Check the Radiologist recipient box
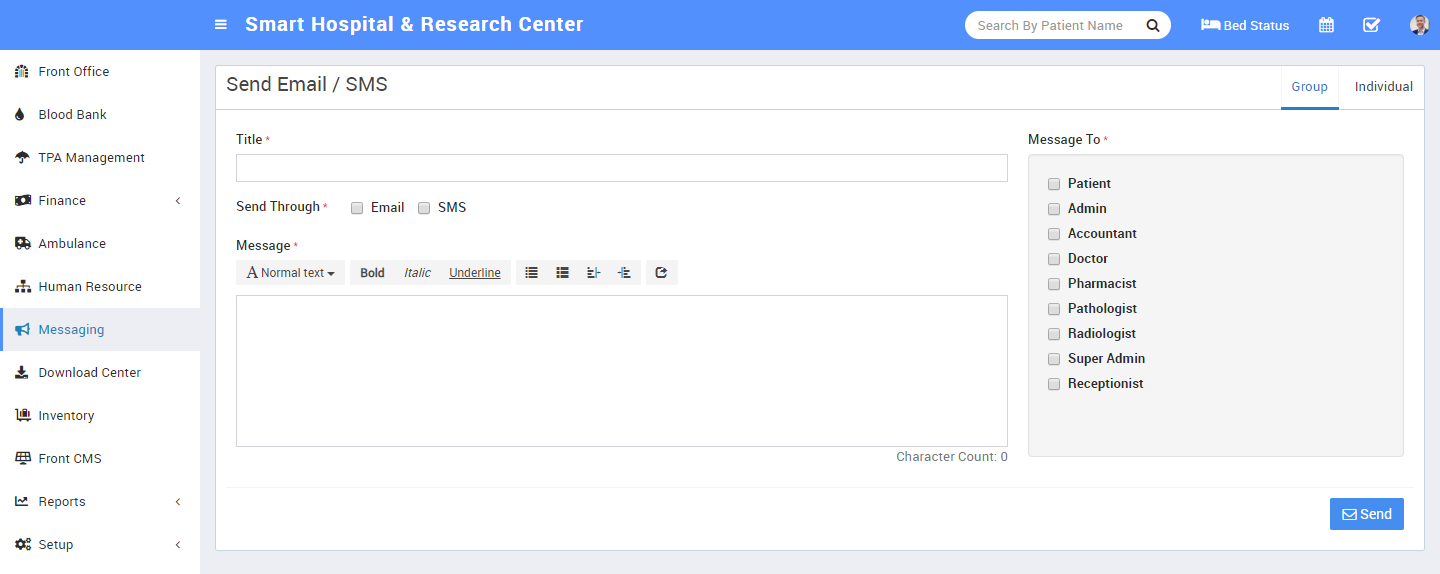1440x574 pixels. (x=1054, y=334)
